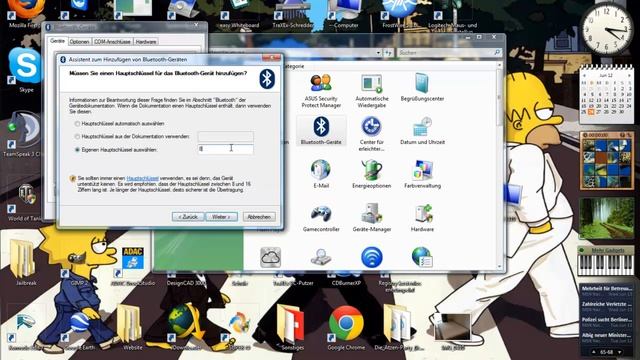Switch to the Hardware tab
This screenshot has height=360, width=640.
[146, 42]
